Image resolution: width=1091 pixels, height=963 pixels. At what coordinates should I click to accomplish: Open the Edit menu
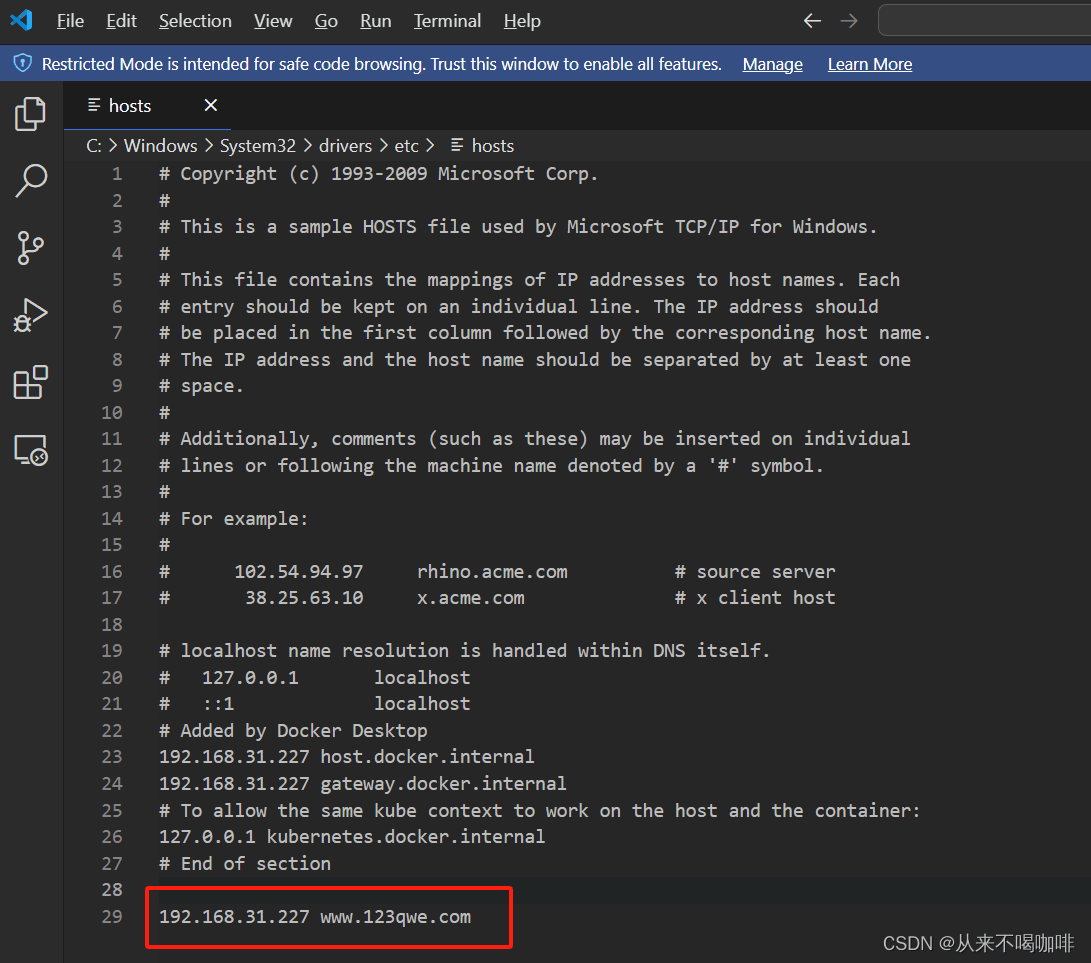[121, 21]
